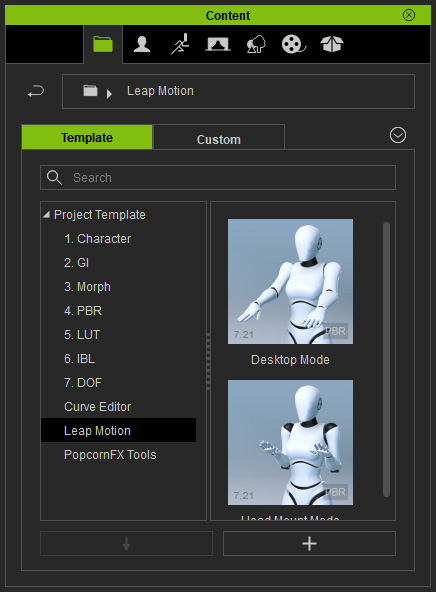The height and width of the screenshot is (592, 436).
Task: Click the download arrow button
Action: point(126,544)
